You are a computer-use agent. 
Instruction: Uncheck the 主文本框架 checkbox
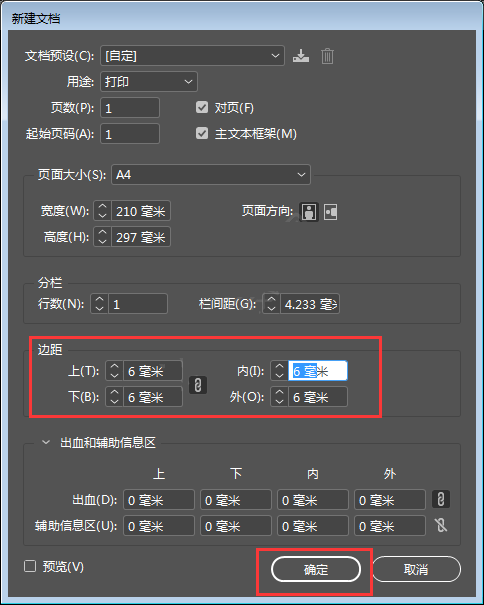[x=202, y=134]
